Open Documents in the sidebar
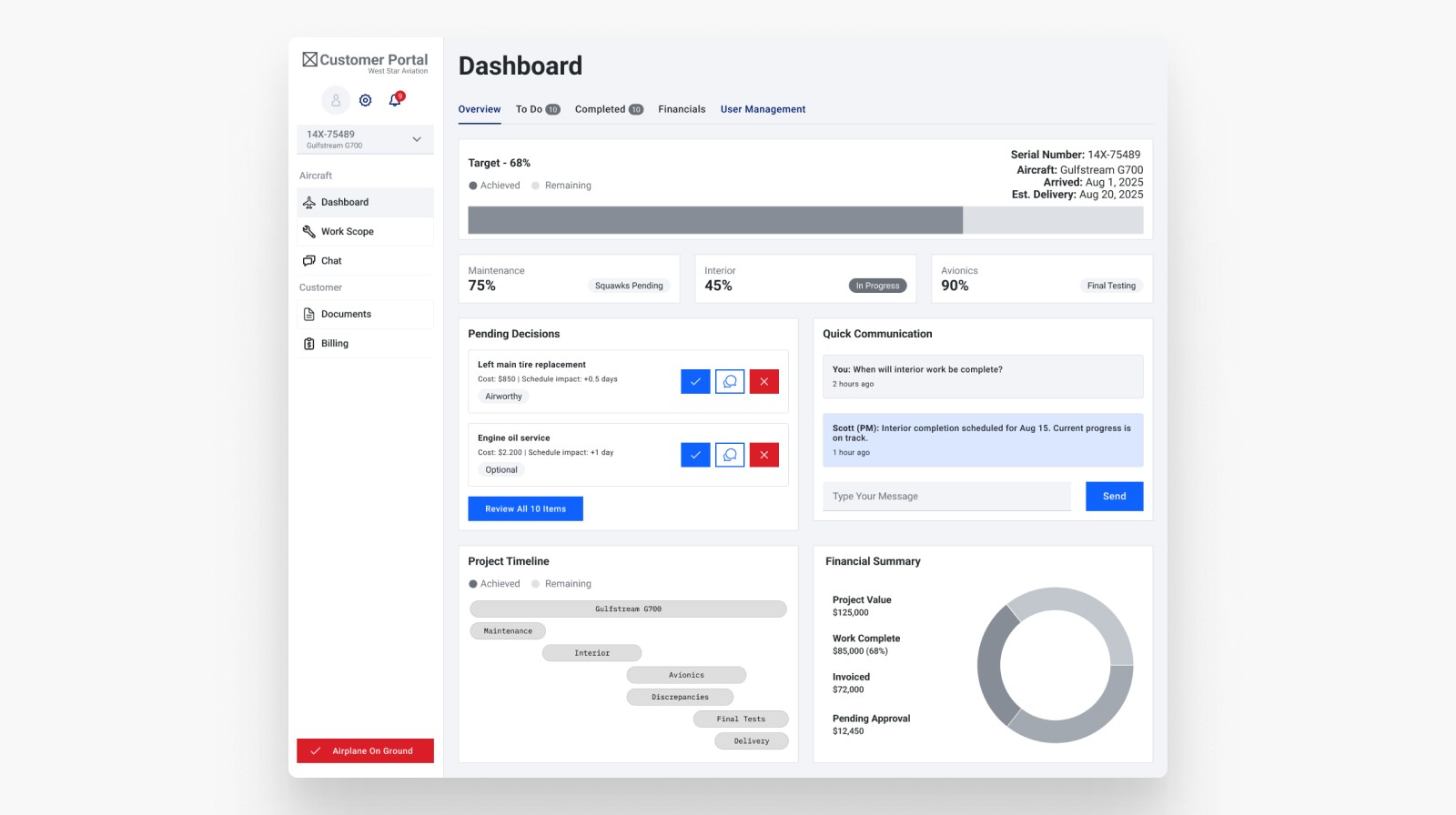This screenshot has height=815, width=1456. coord(365,315)
